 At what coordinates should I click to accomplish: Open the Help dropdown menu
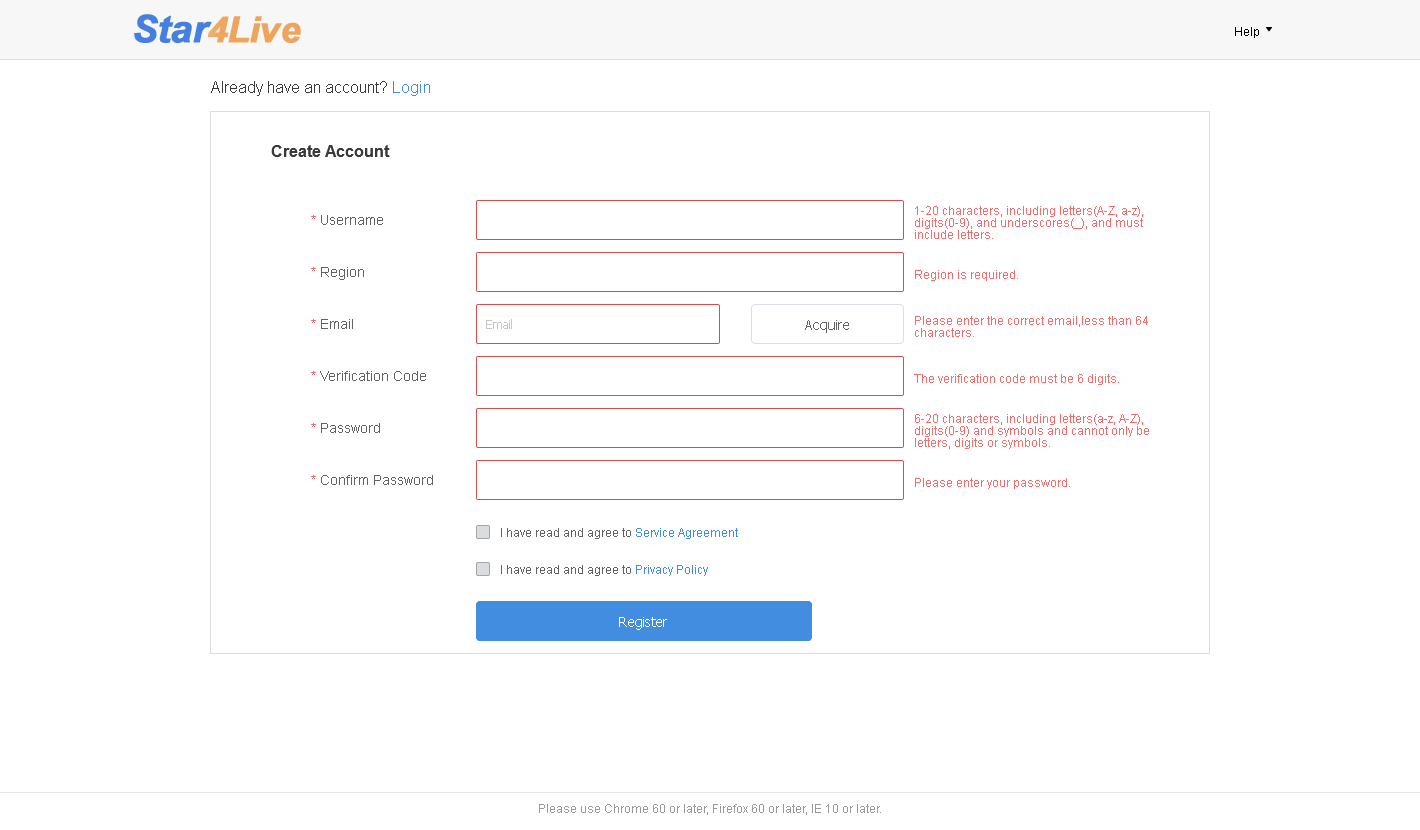point(1253,31)
